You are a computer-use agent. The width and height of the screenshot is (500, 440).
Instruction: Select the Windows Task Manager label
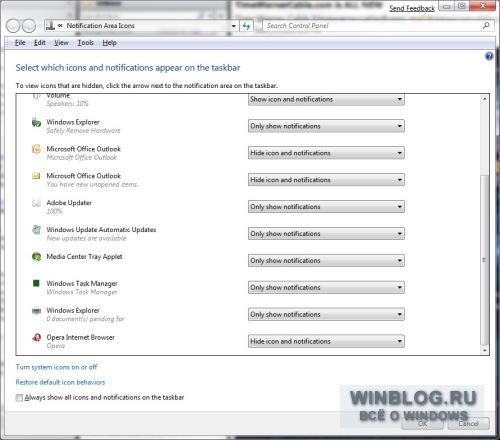82,283
